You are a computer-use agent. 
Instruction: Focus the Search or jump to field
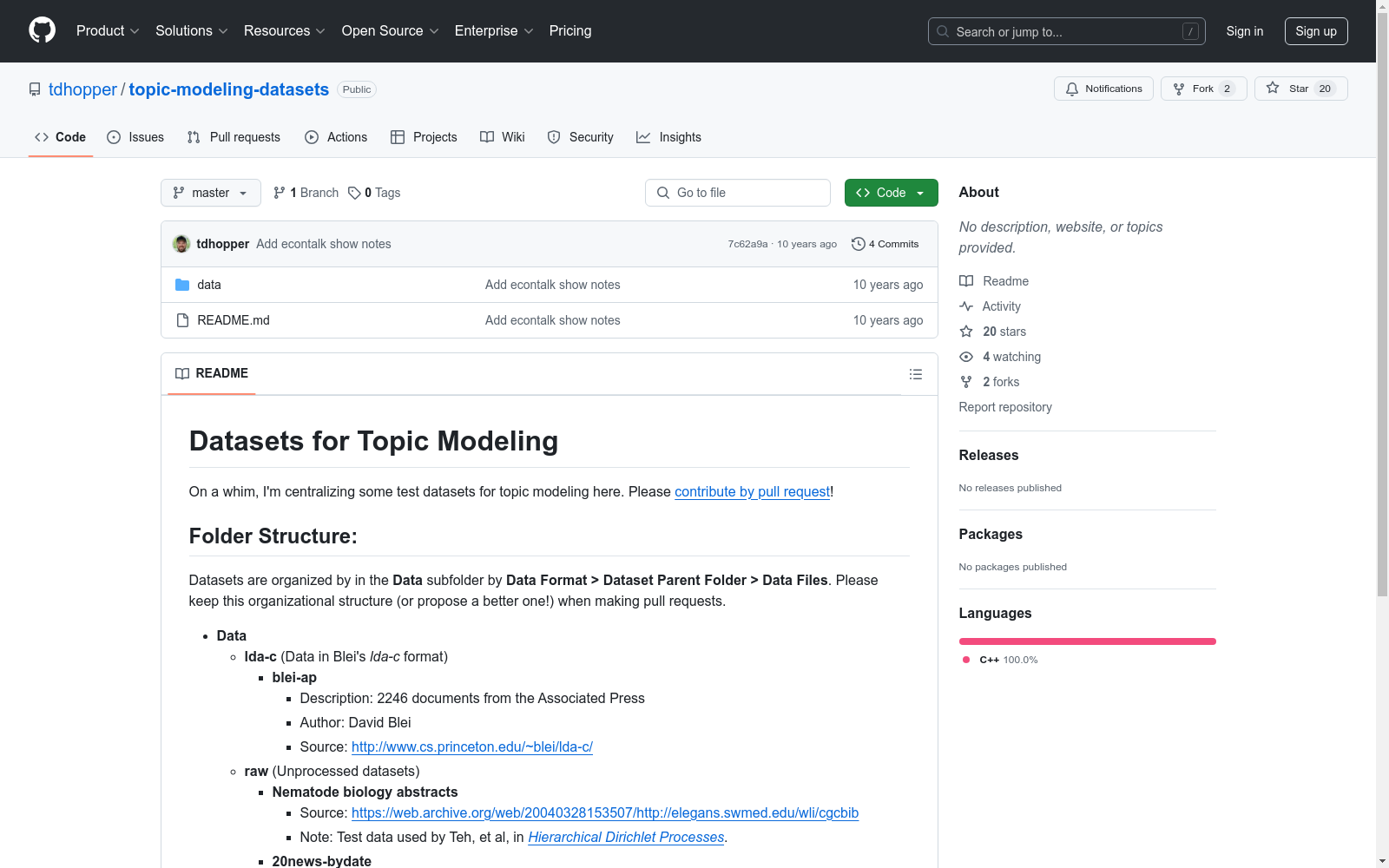tap(1067, 31)
